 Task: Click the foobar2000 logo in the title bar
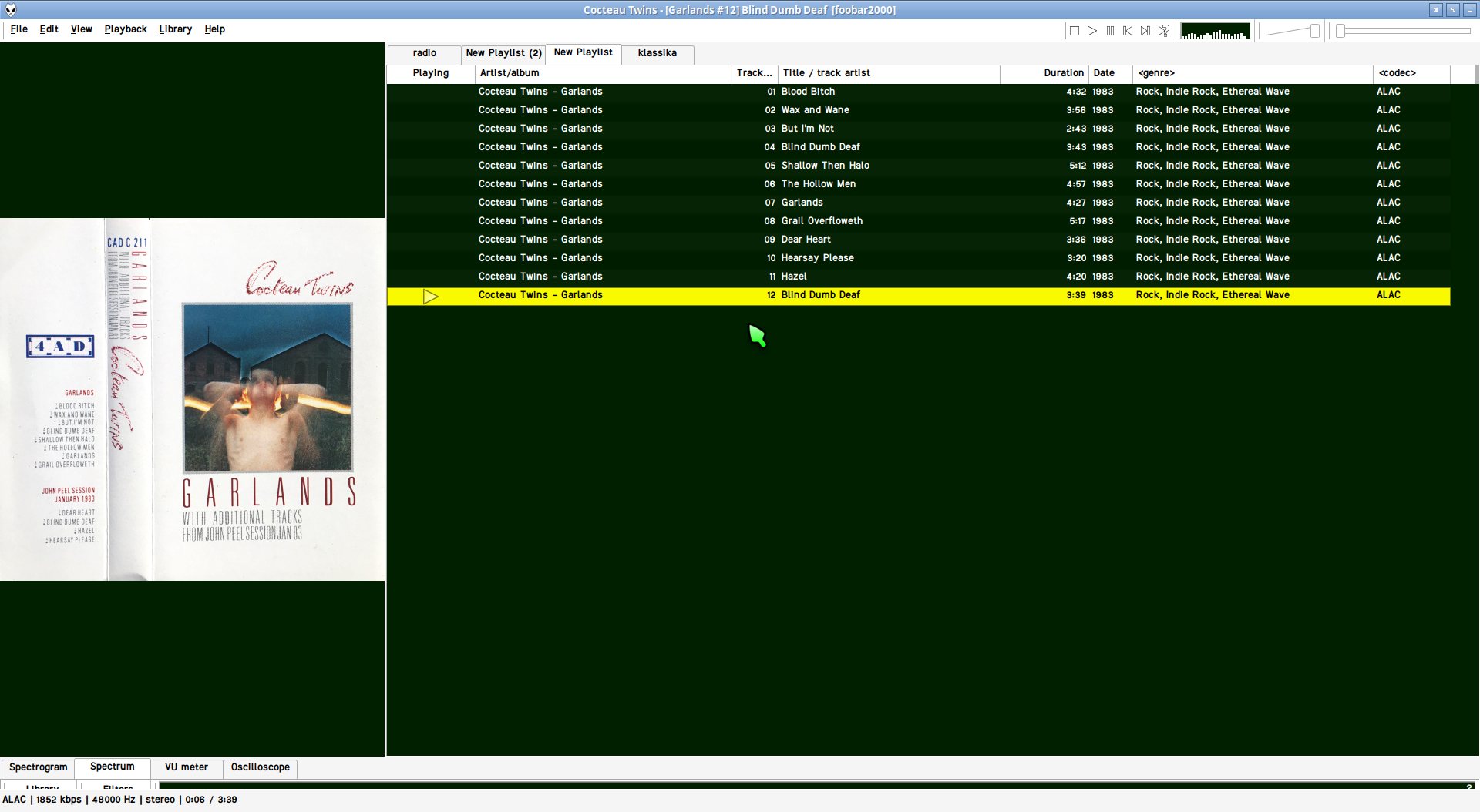click(10, 10)
